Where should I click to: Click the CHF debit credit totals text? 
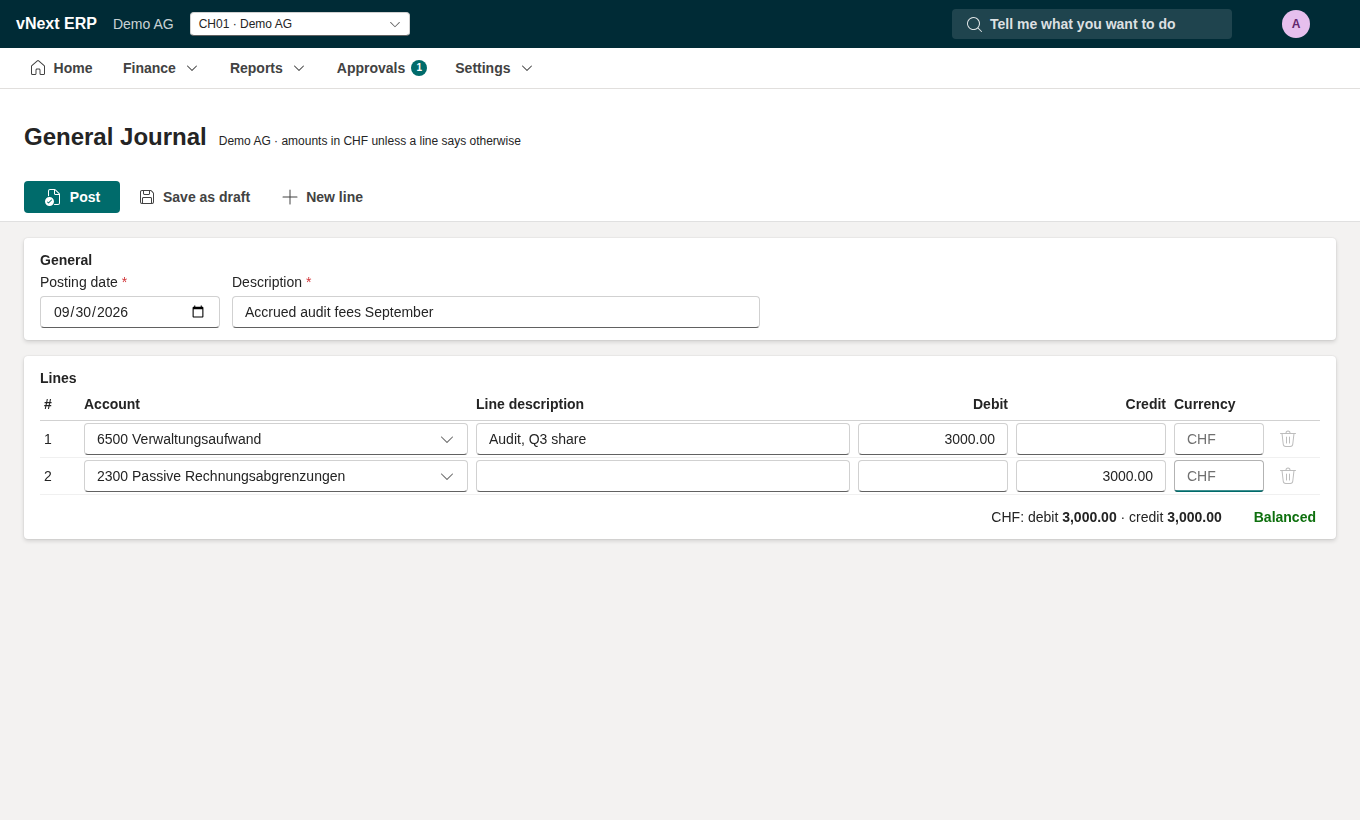(x=1106, y=517)
